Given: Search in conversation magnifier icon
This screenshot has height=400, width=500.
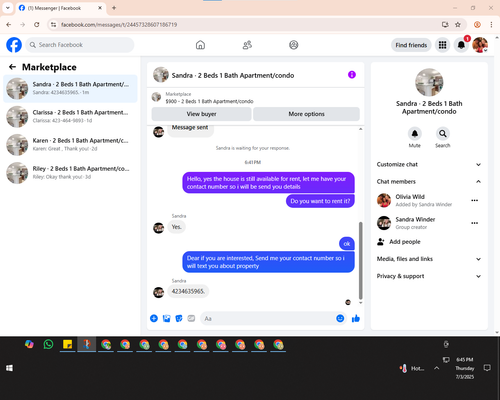Looking at the screenshot, I should pyautogui.click(x=442, y=134).
